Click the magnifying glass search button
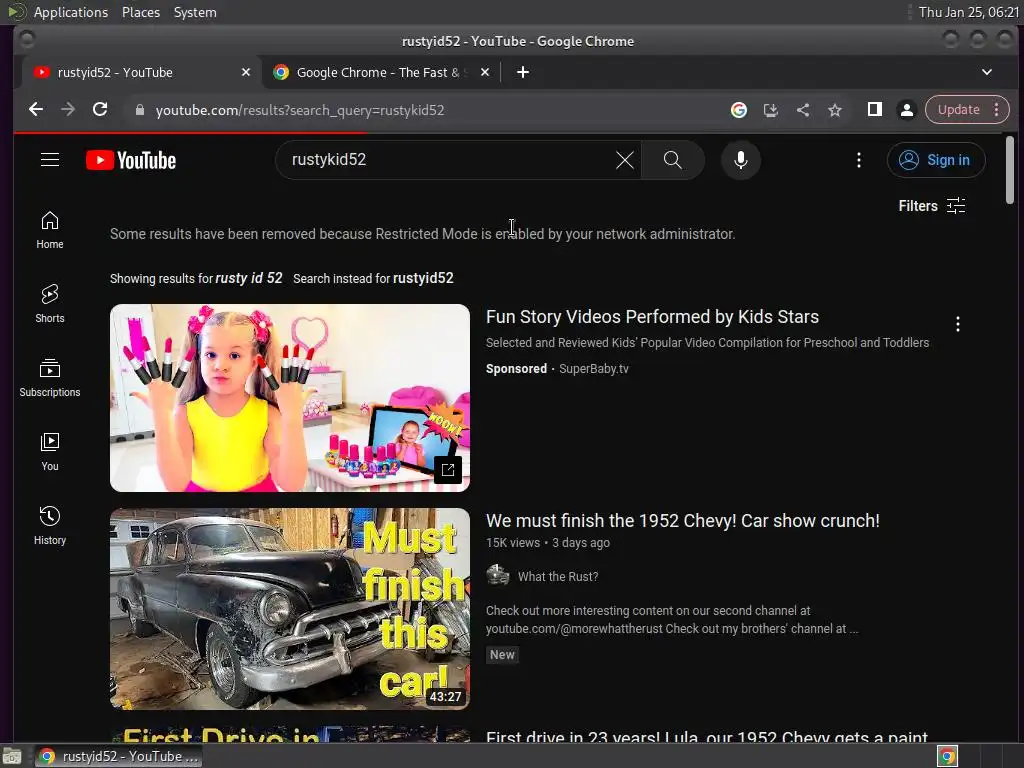 (x=673, y=160)
